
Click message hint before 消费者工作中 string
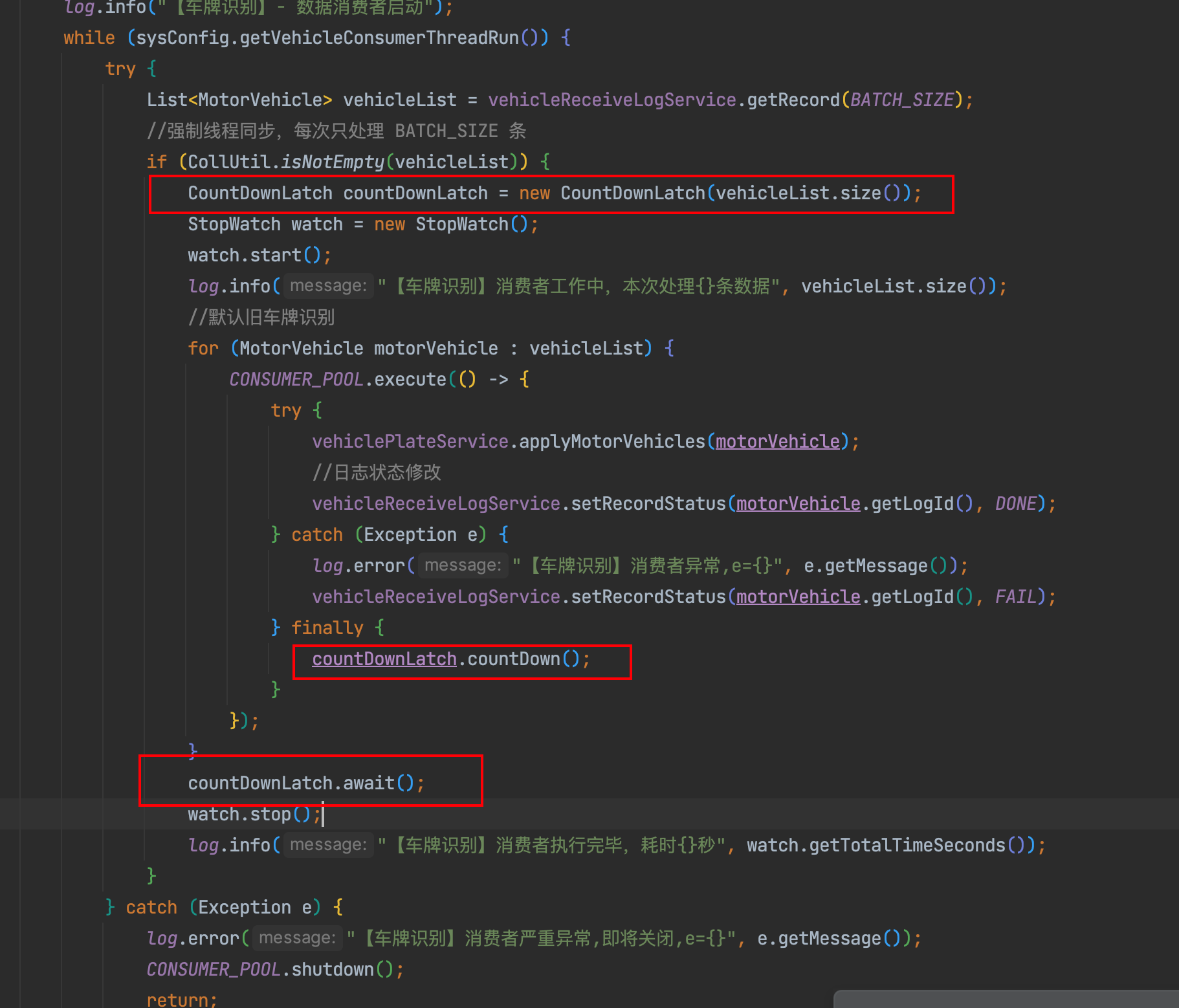point(328,286)
